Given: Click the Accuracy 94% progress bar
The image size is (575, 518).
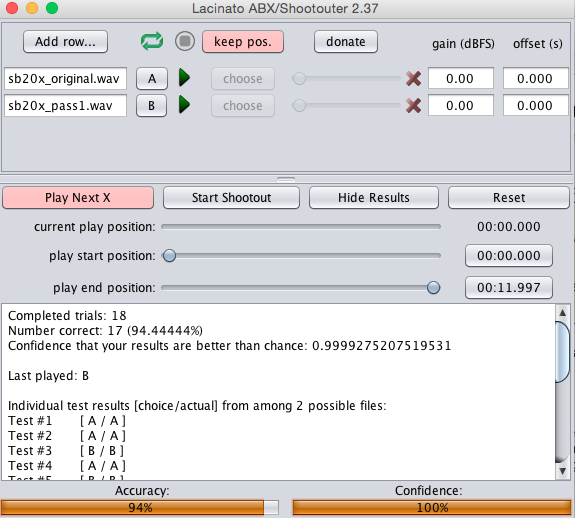Looking at the screenshot, I should [140, 508].
